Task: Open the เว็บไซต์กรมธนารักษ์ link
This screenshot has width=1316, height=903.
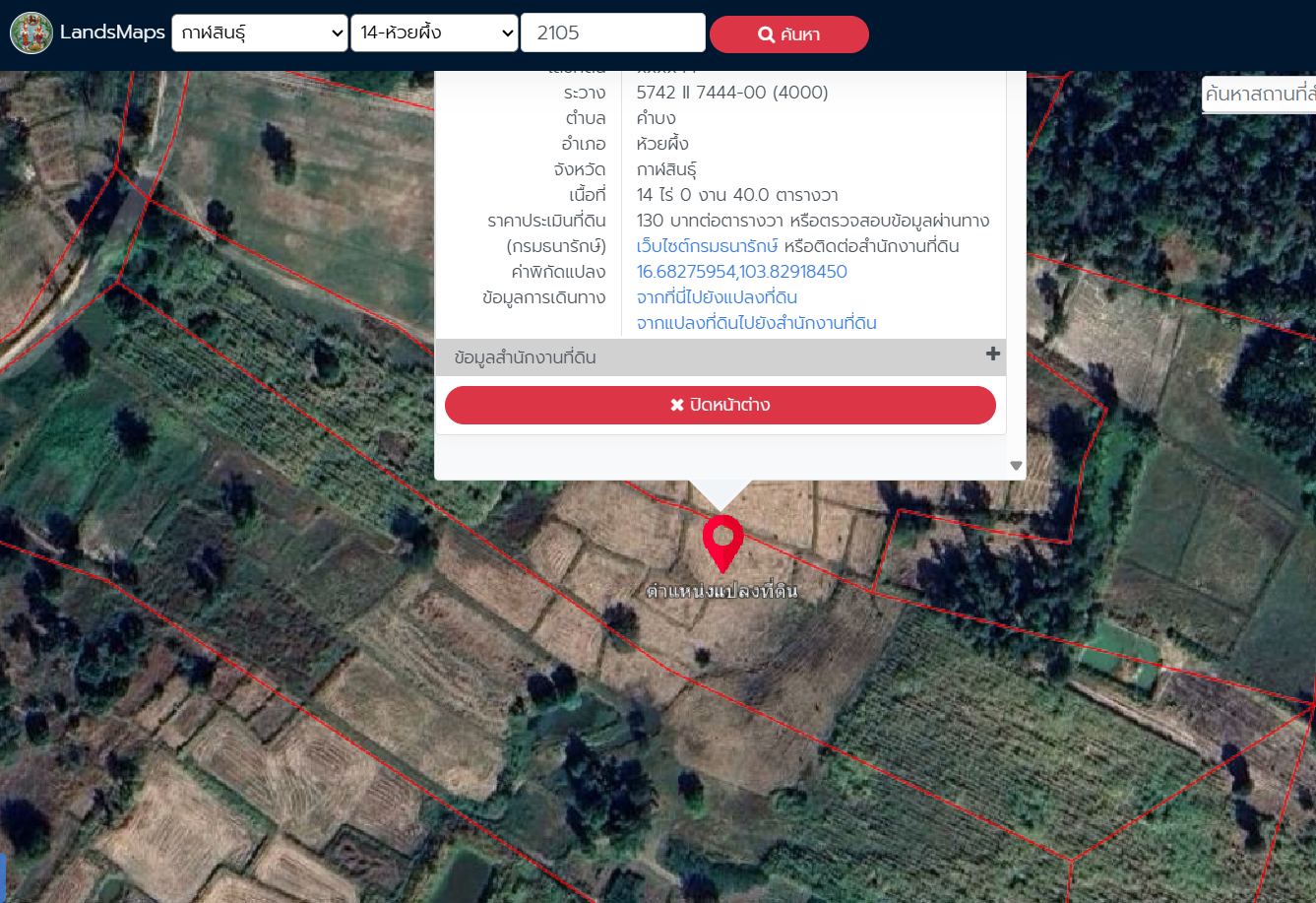Action: [x=708, y=246]
